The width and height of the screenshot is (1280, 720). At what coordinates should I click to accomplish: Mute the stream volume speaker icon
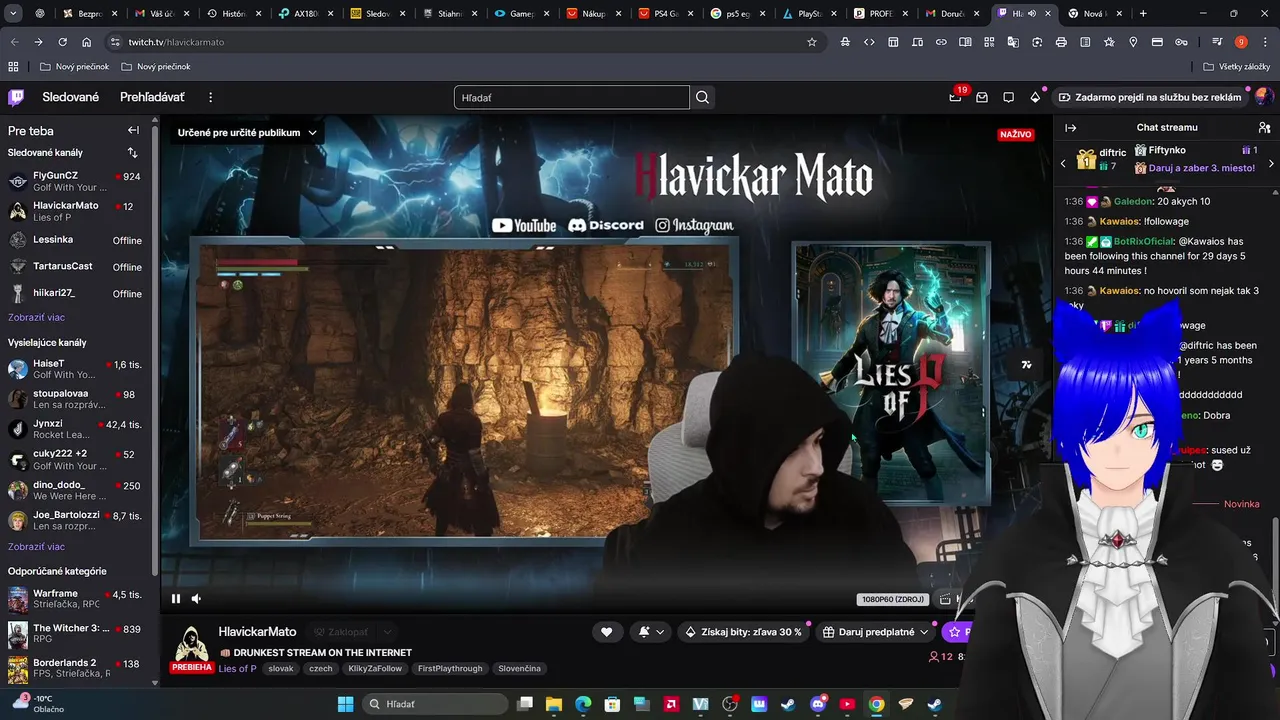196,599
